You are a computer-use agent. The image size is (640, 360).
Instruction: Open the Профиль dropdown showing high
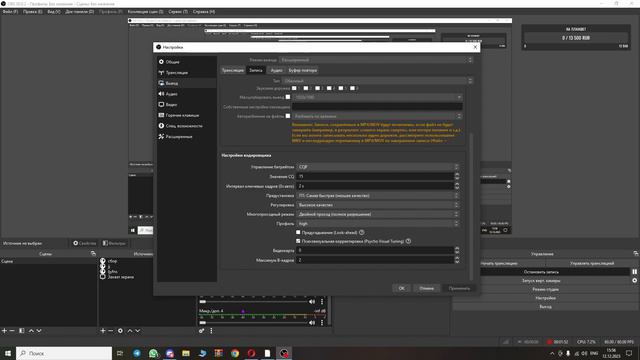pos(378,224)
